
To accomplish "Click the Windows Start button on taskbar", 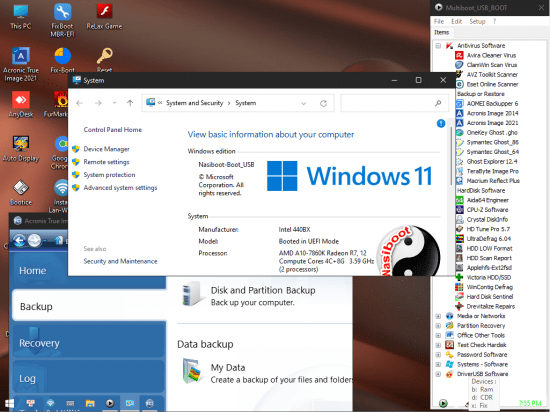I will click(x=8, y=404).
